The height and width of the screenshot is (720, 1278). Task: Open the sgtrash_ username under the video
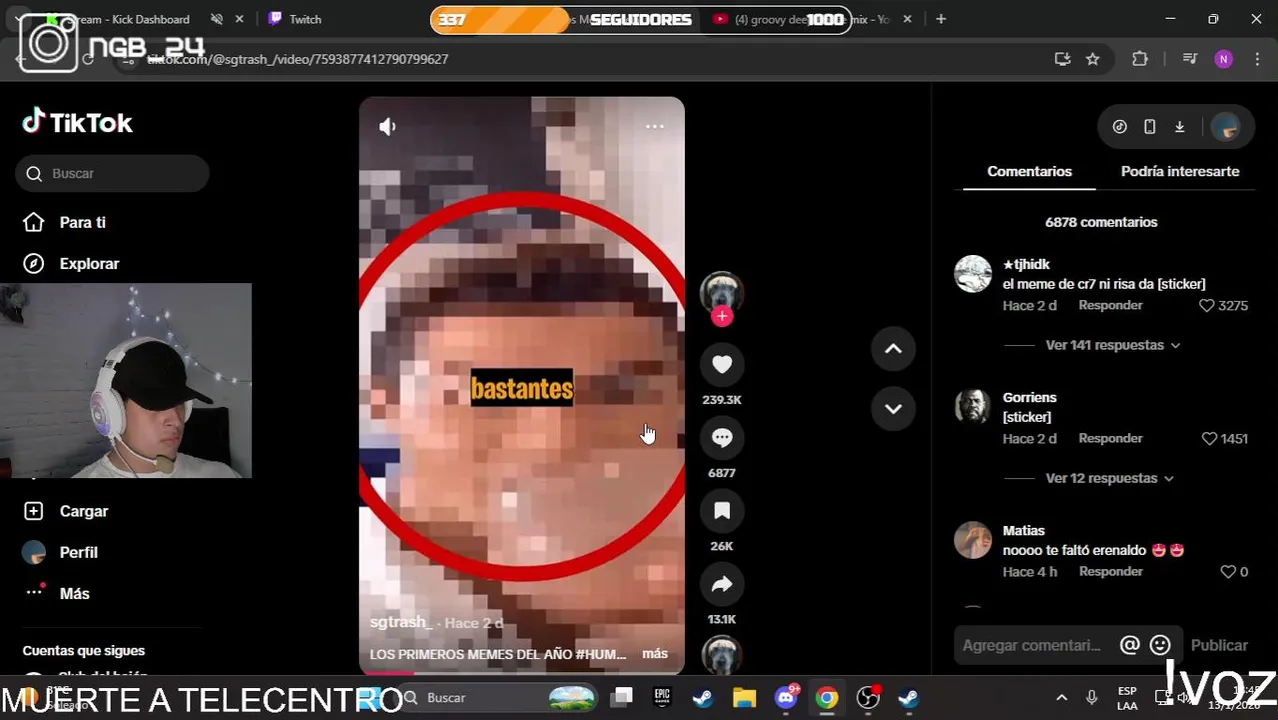pyautogui.click(x=401, y=622)
